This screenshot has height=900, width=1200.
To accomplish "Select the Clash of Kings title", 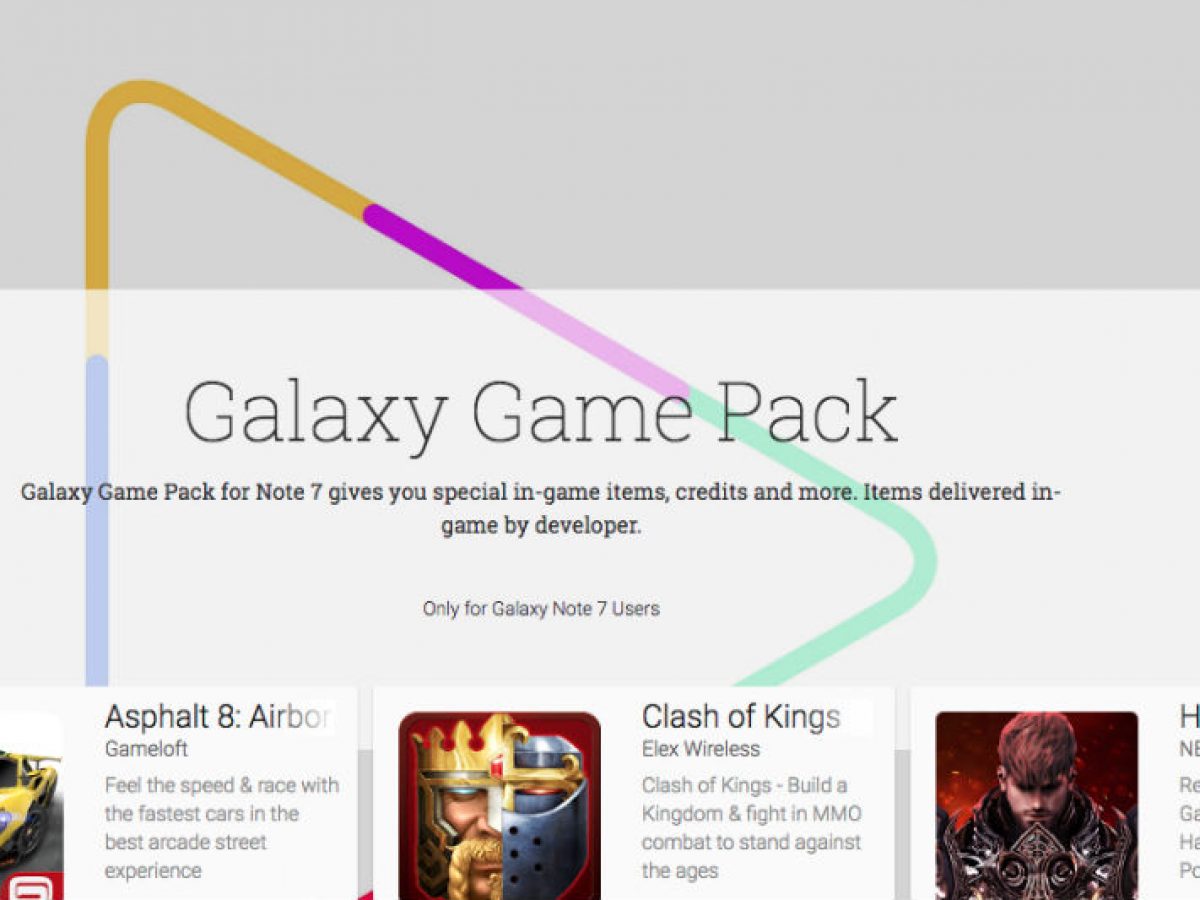I will 741,717.
